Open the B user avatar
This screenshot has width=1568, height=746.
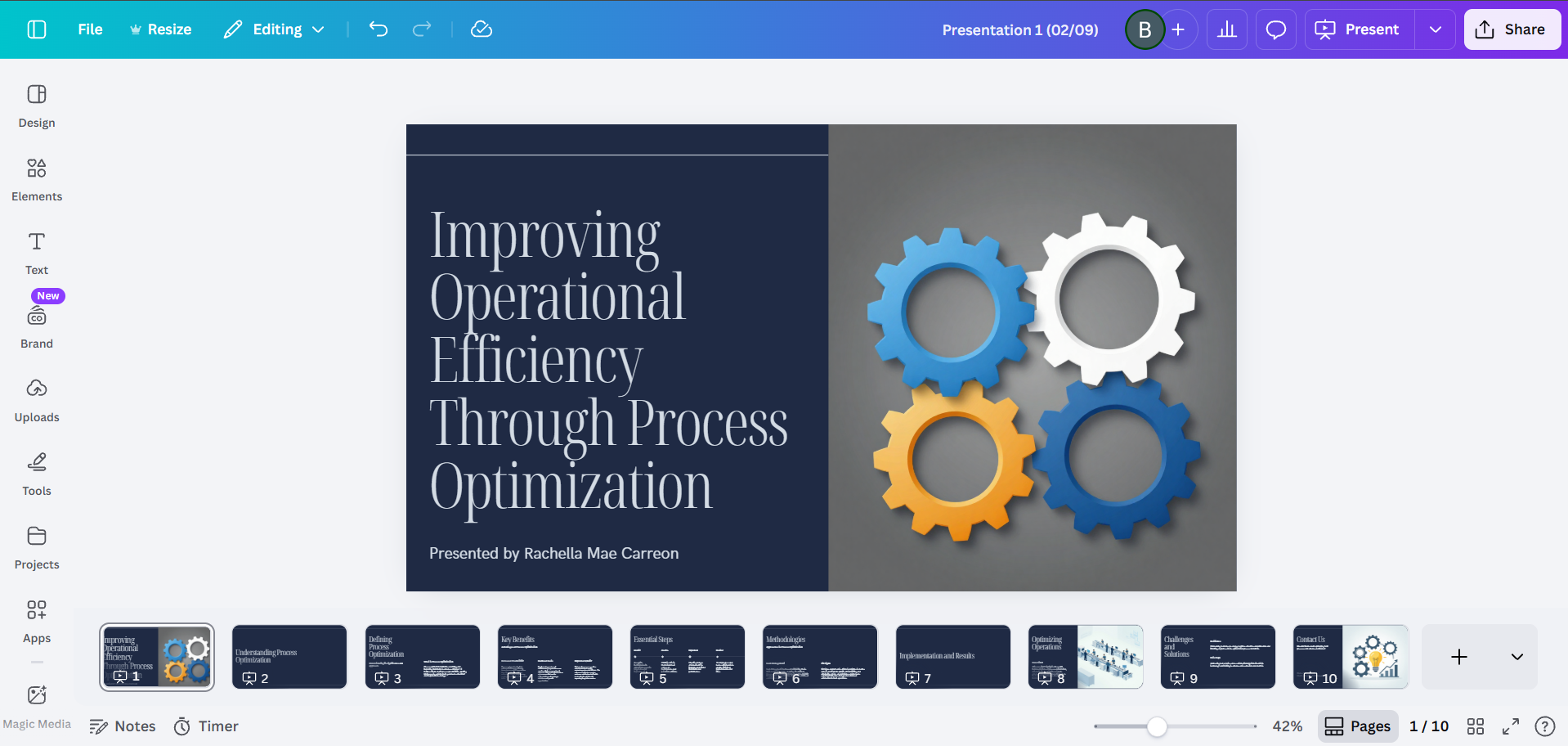click(1145, 29)
